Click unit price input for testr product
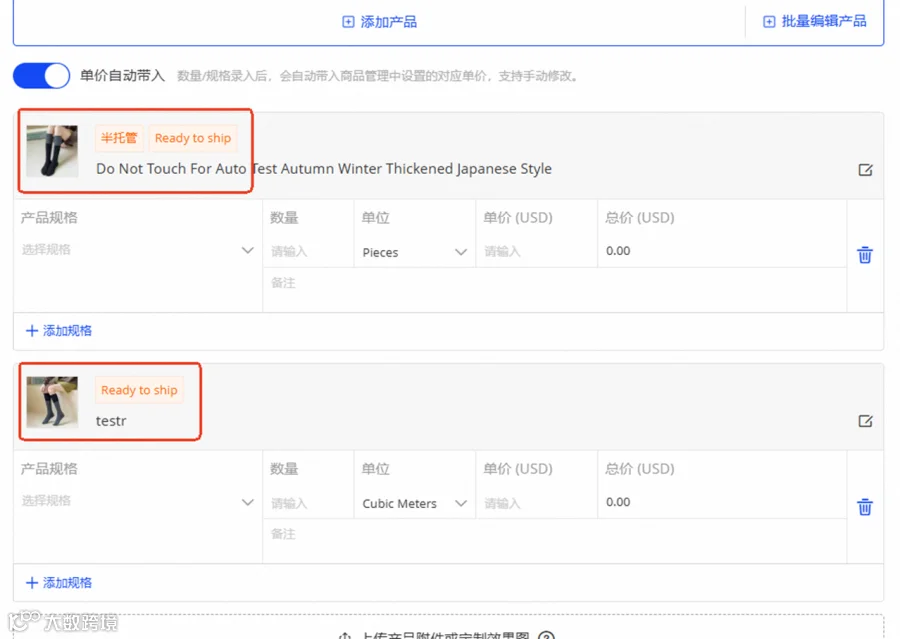900x639 pixels. point(536,504)
